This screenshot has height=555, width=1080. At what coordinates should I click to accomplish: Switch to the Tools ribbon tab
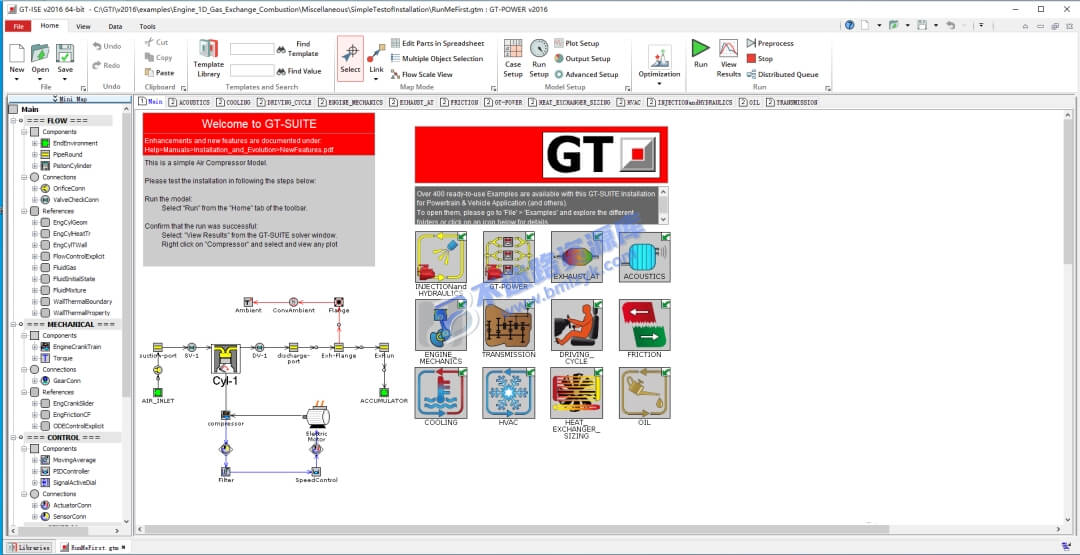(x=147, y=26)
